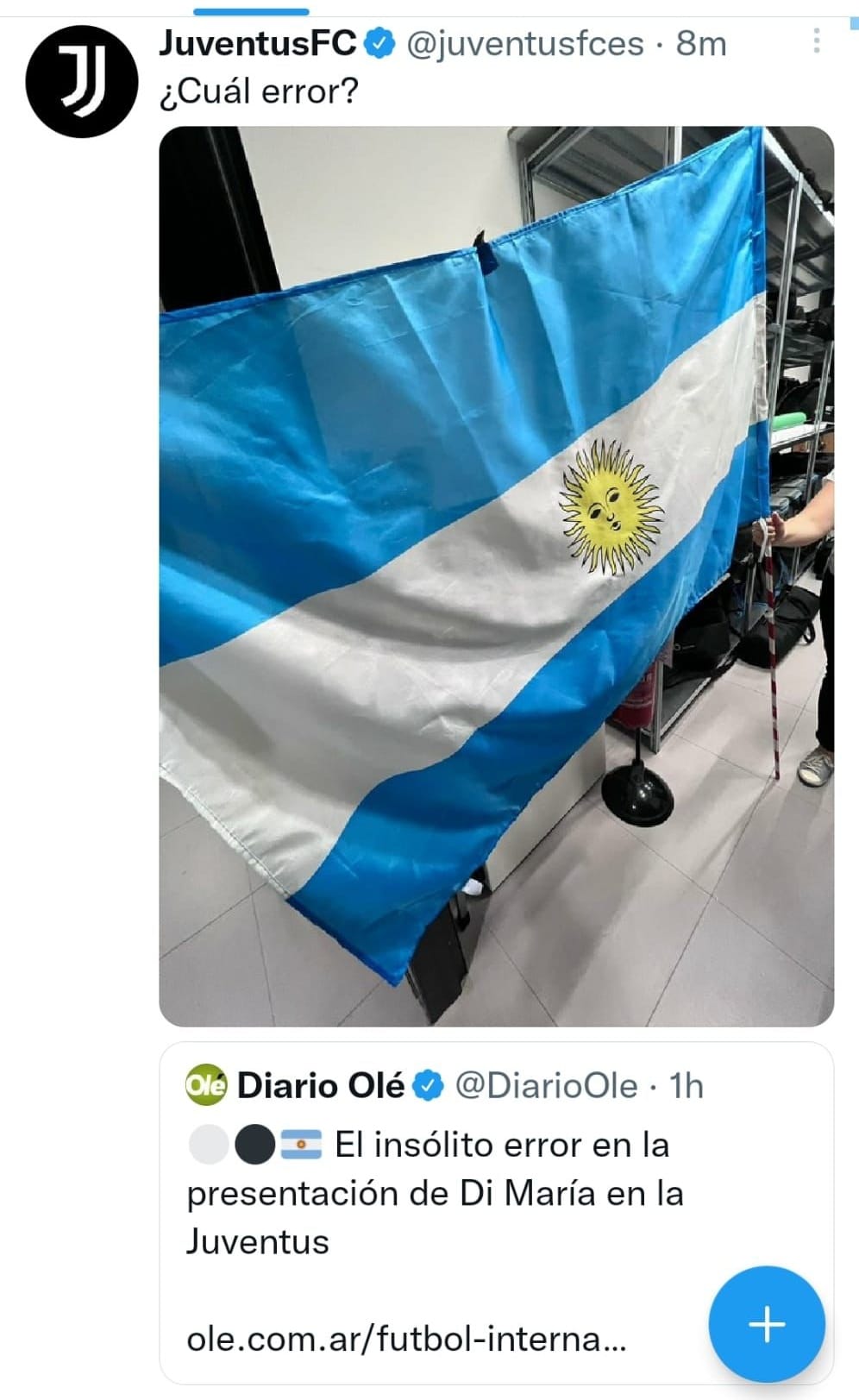Open the ole.com.ar article link

point(406,1339)
